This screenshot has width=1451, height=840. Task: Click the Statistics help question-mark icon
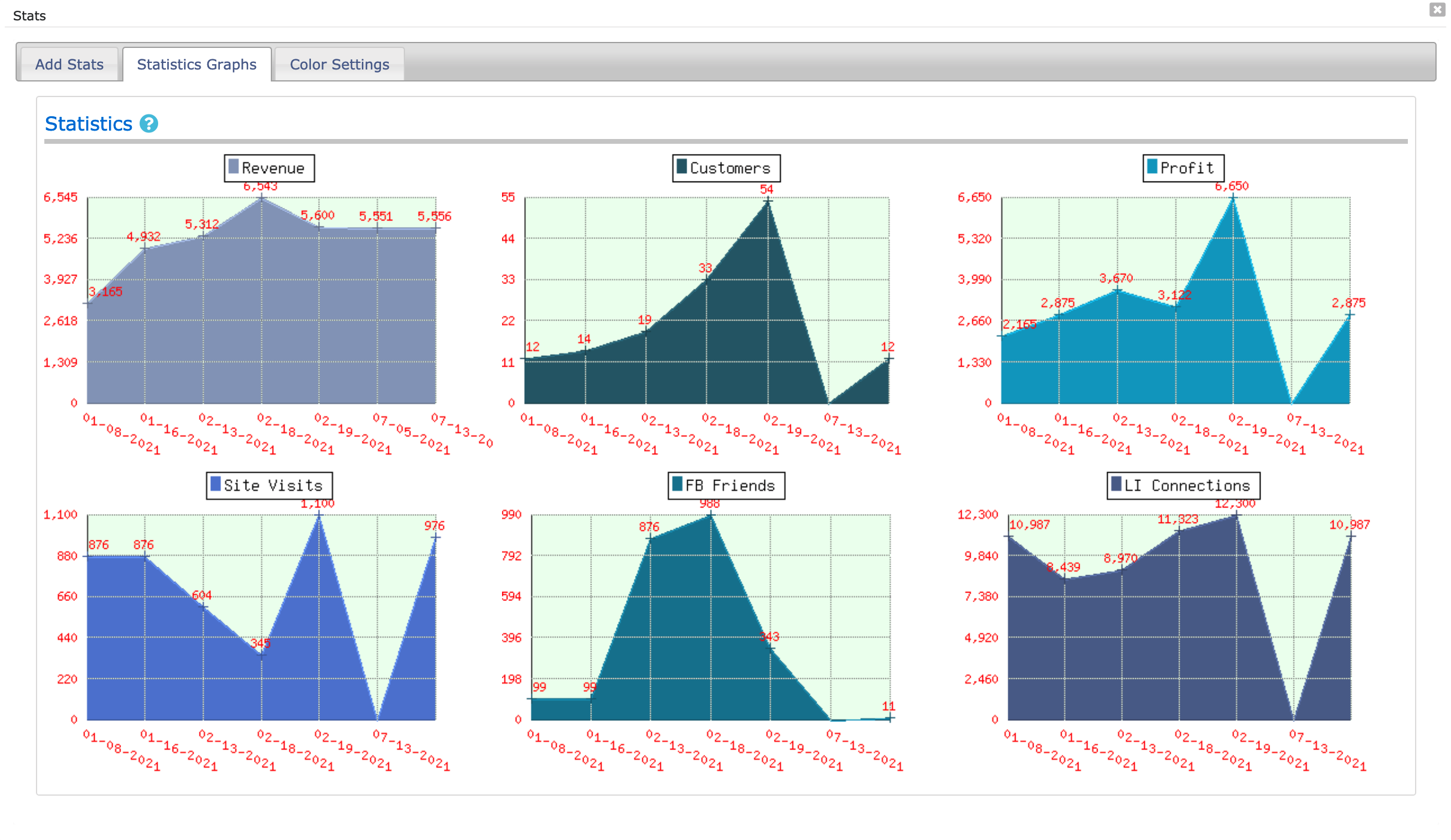(x=149, y=123)
